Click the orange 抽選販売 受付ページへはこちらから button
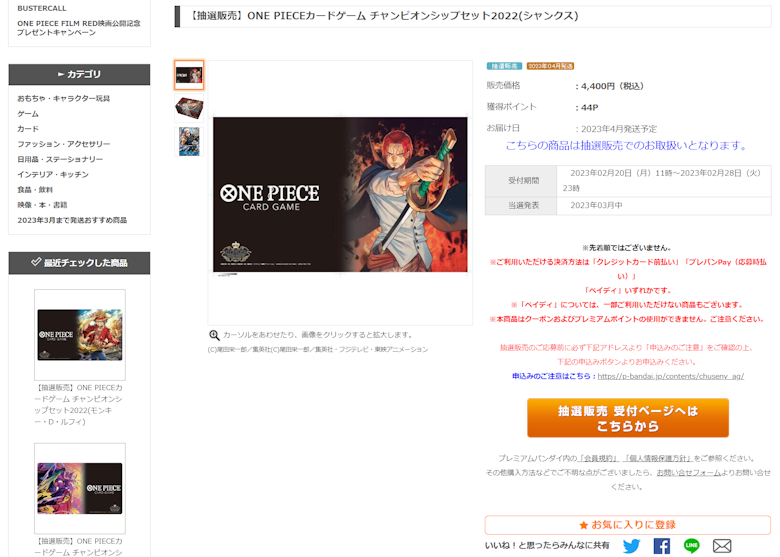Image resolution: width=780 pixels, height=557 pixels. 628,418
